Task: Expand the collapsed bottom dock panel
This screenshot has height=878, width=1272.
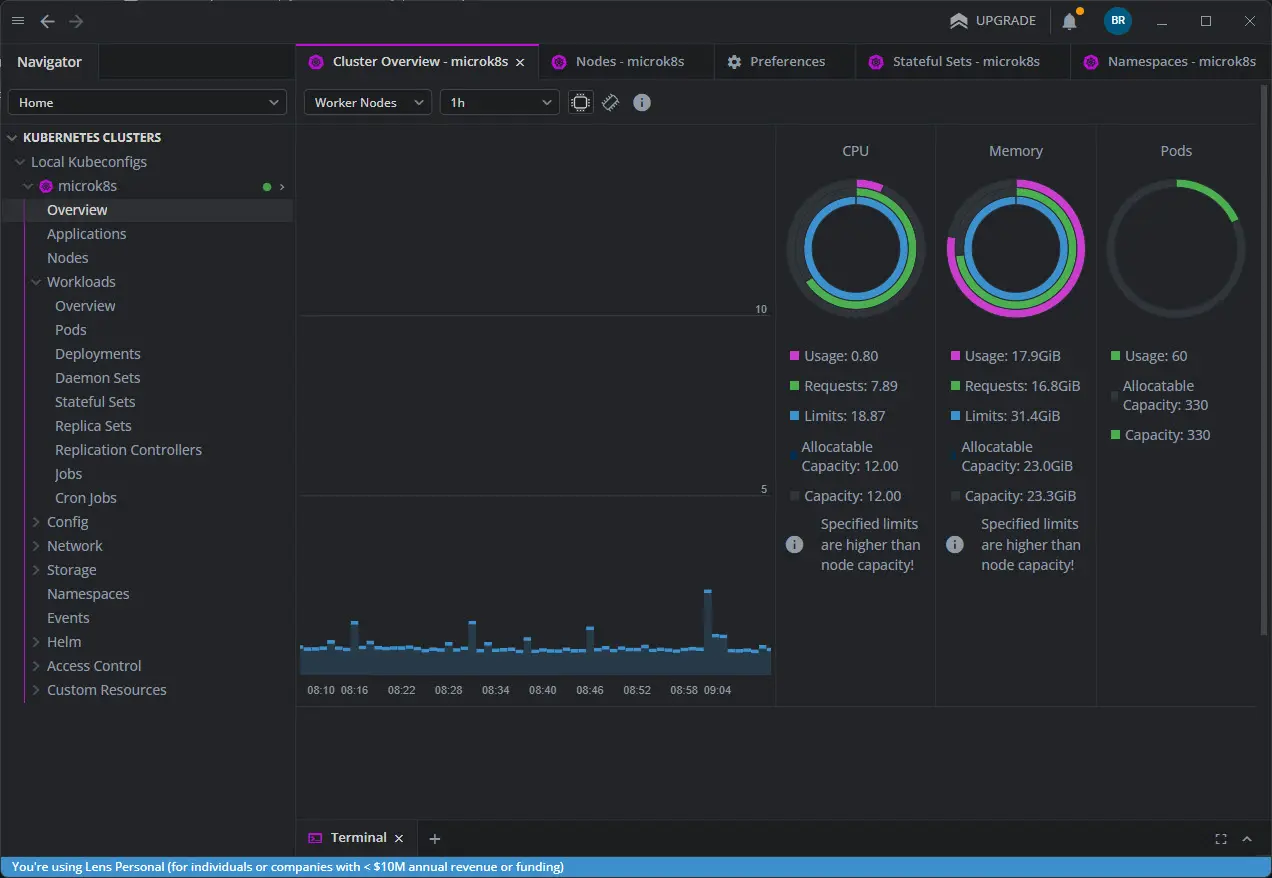Action: (1247, 838)
